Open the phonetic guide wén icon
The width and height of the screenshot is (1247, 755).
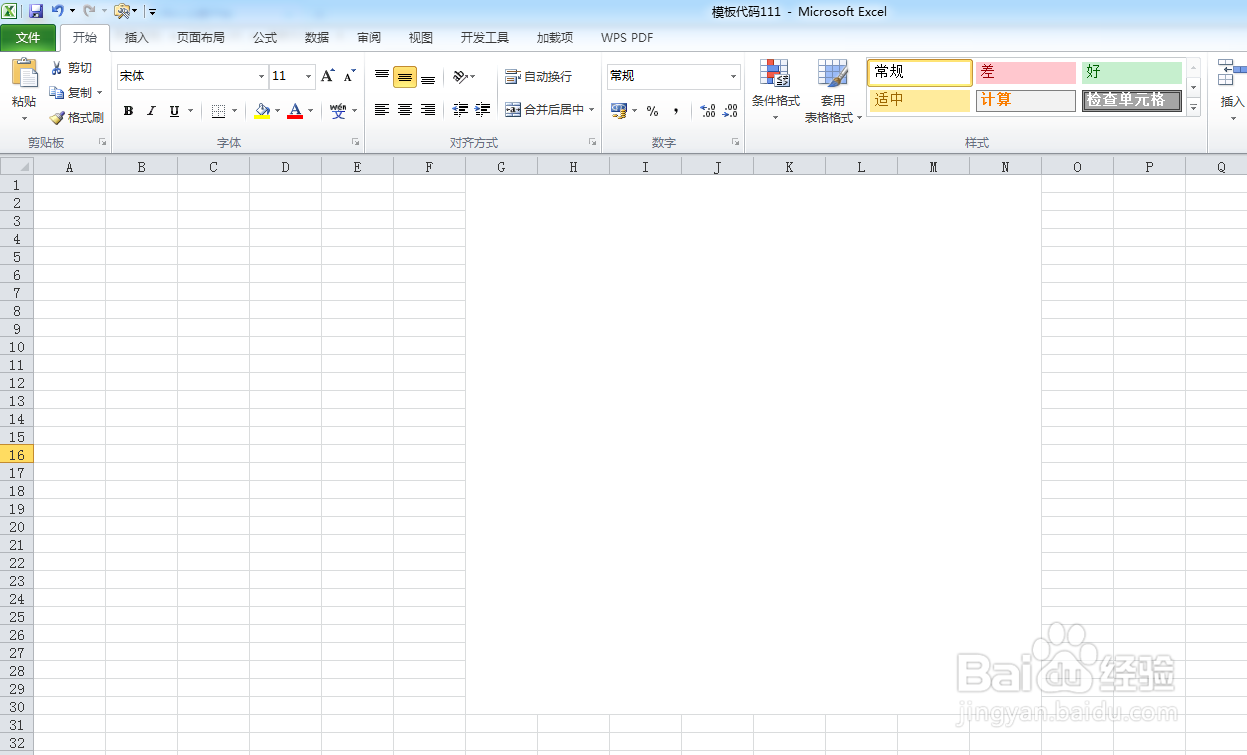coord(338,111)
